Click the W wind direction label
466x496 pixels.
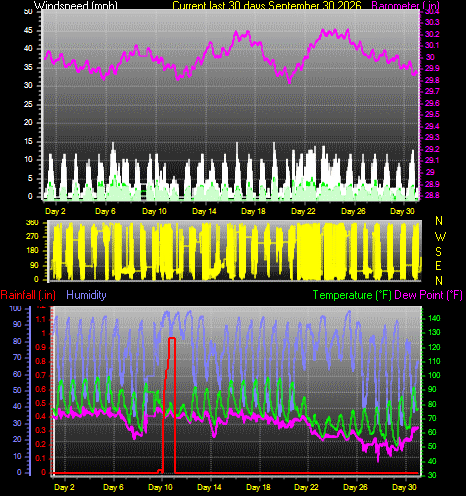pyautogui.click(x=440, y=236)
